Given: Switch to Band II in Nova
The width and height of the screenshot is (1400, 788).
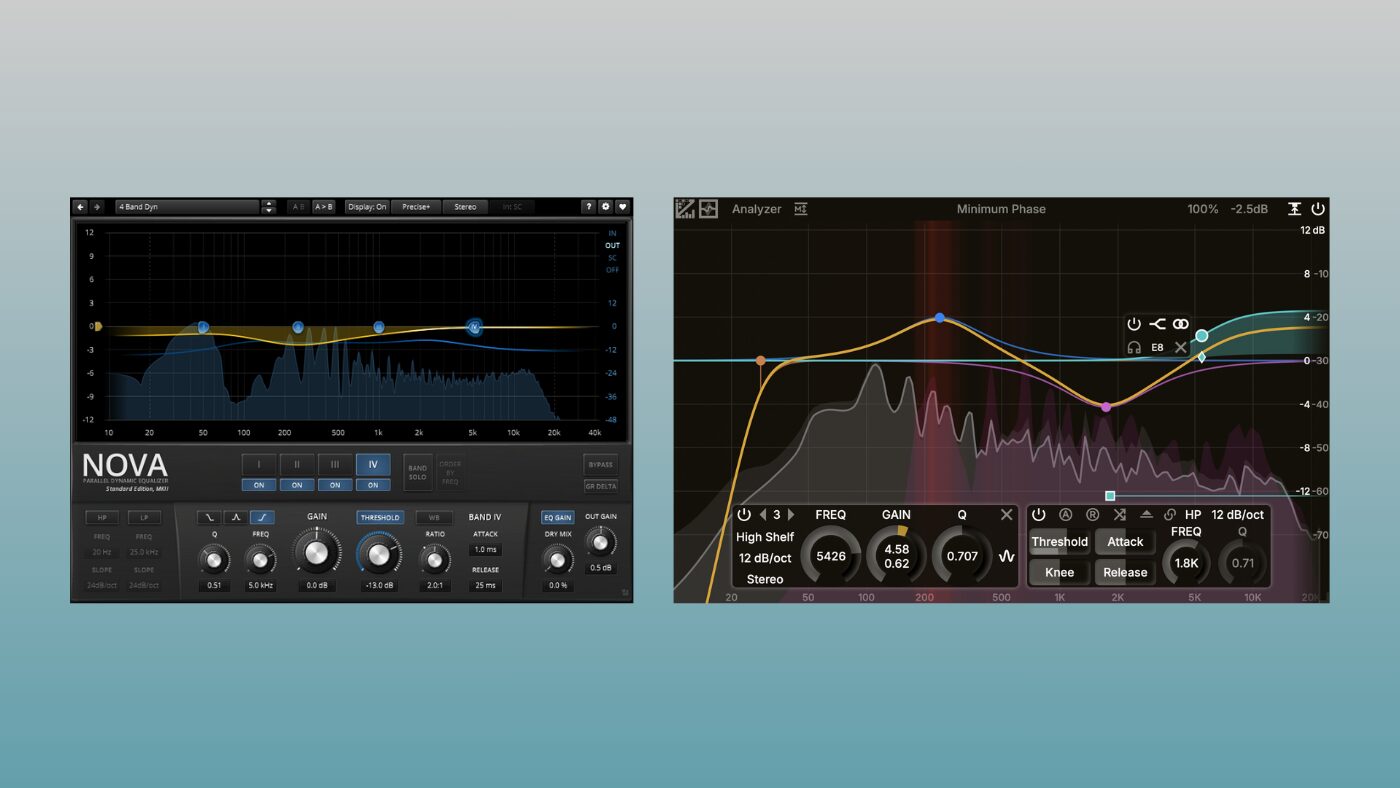Looking at the screenshot, I should [x=297, y=464].
